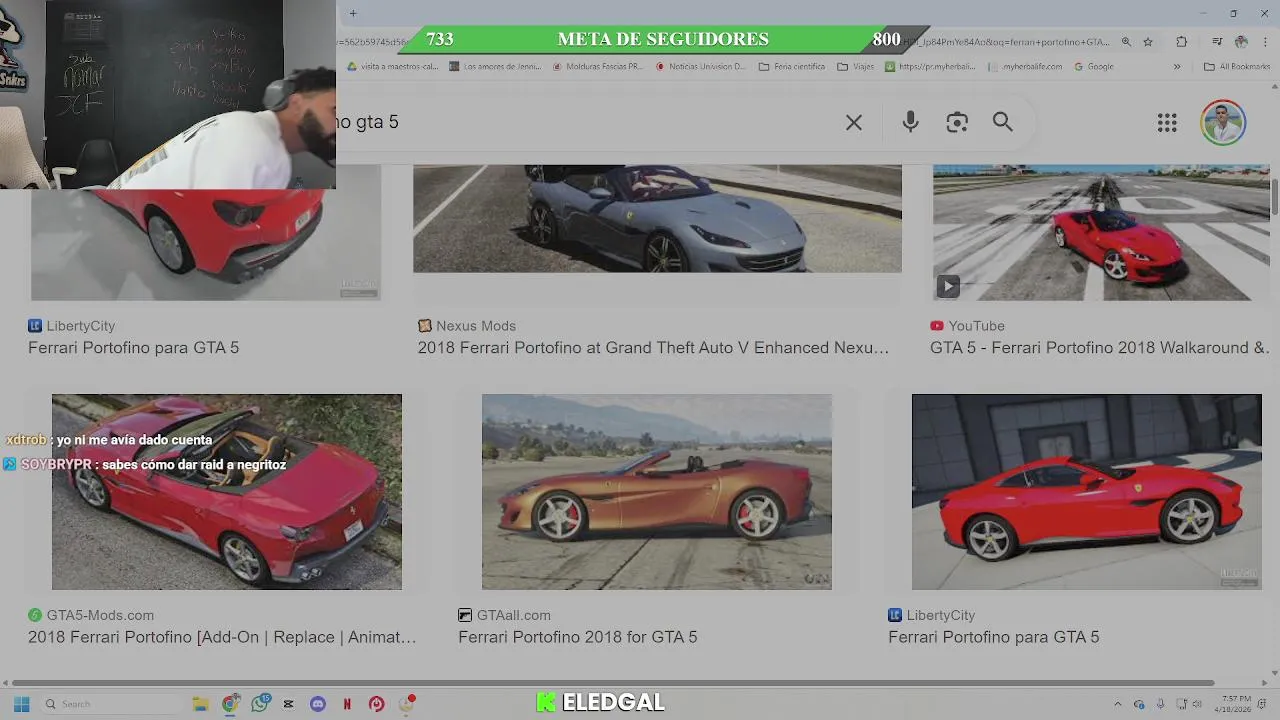Open File Explorer from the taskbar

[x=200, y=704]
